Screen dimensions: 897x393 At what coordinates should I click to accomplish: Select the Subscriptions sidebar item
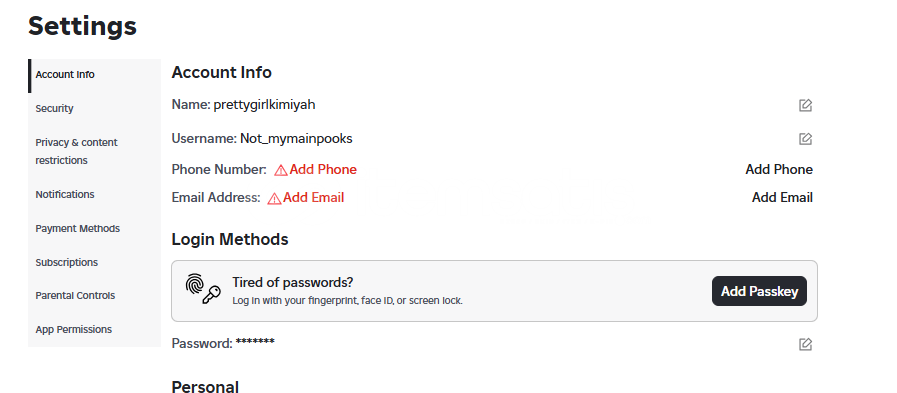point(66,262)
